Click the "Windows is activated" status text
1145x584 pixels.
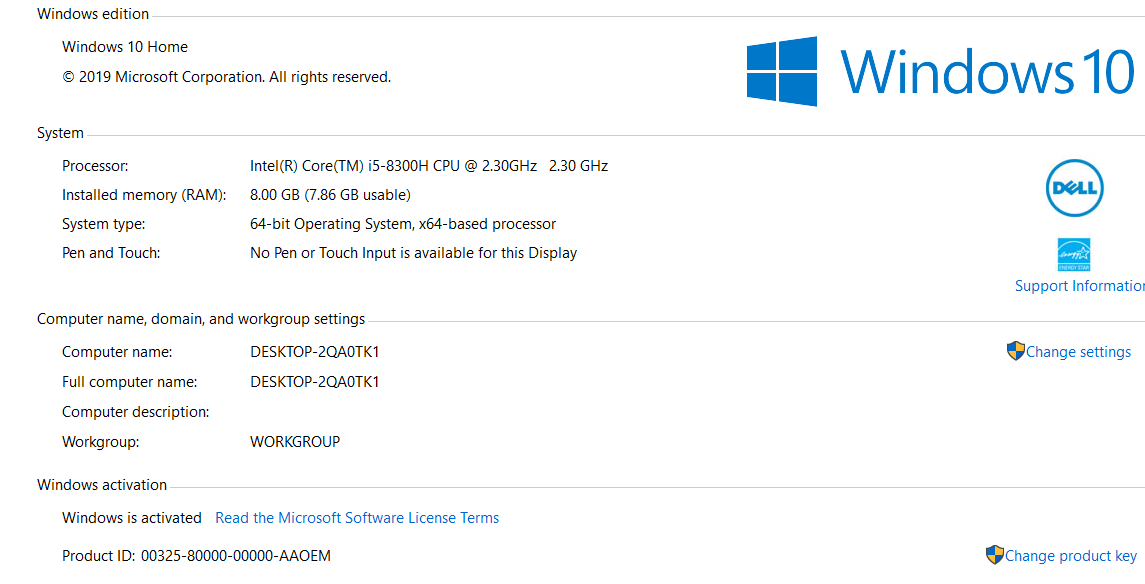click(132, 518)
